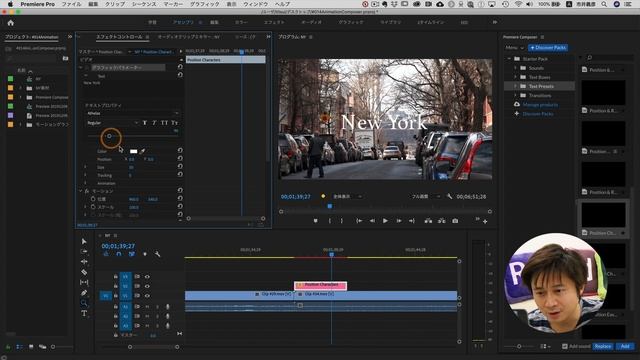Open the font family dropdown
Screen dimensions: 640x360
(133, 113)
